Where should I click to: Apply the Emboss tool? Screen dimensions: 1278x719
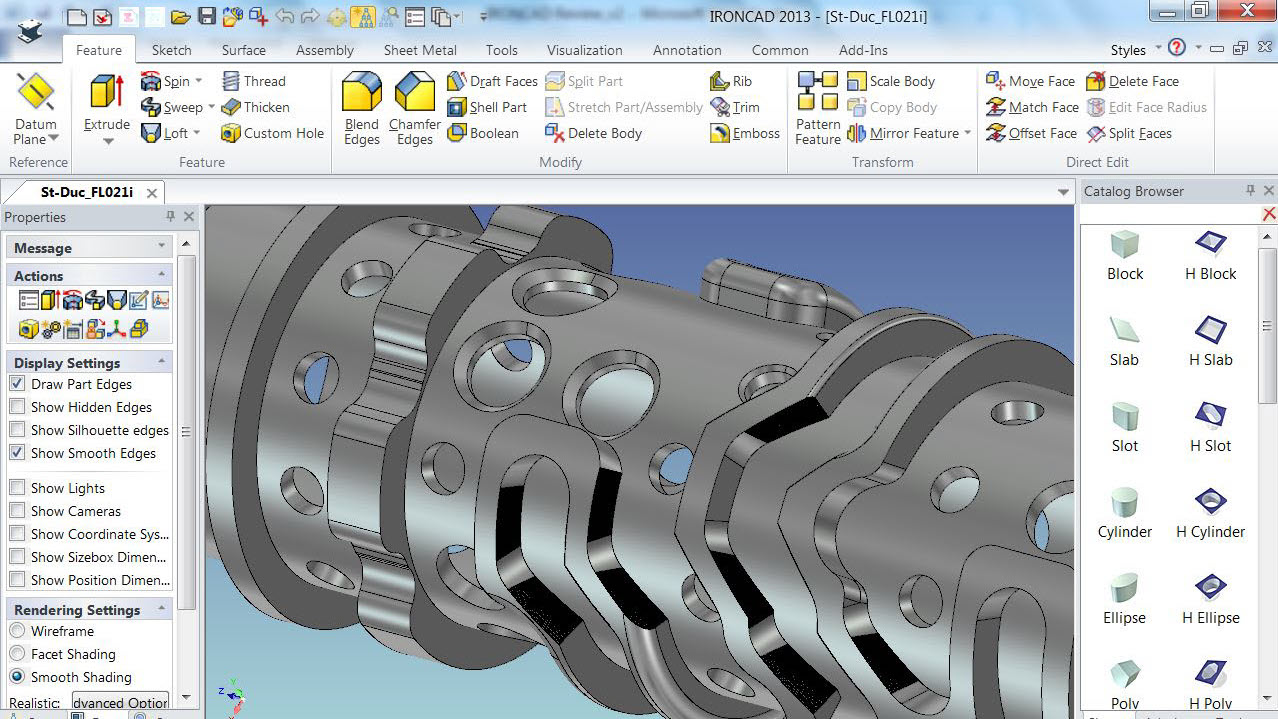click(744, 133)
